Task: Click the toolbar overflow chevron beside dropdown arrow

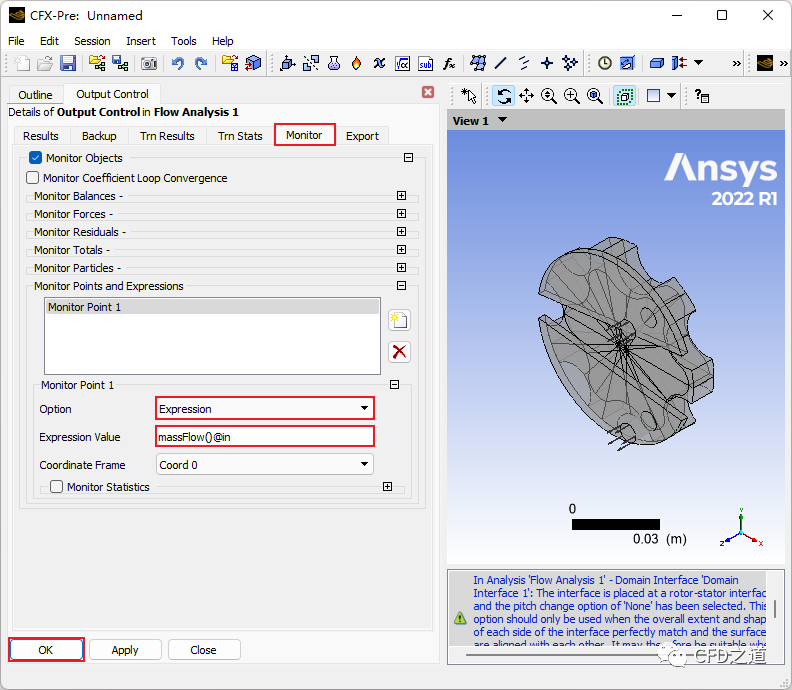Action: pyautogui.click(x=736, y=63)
